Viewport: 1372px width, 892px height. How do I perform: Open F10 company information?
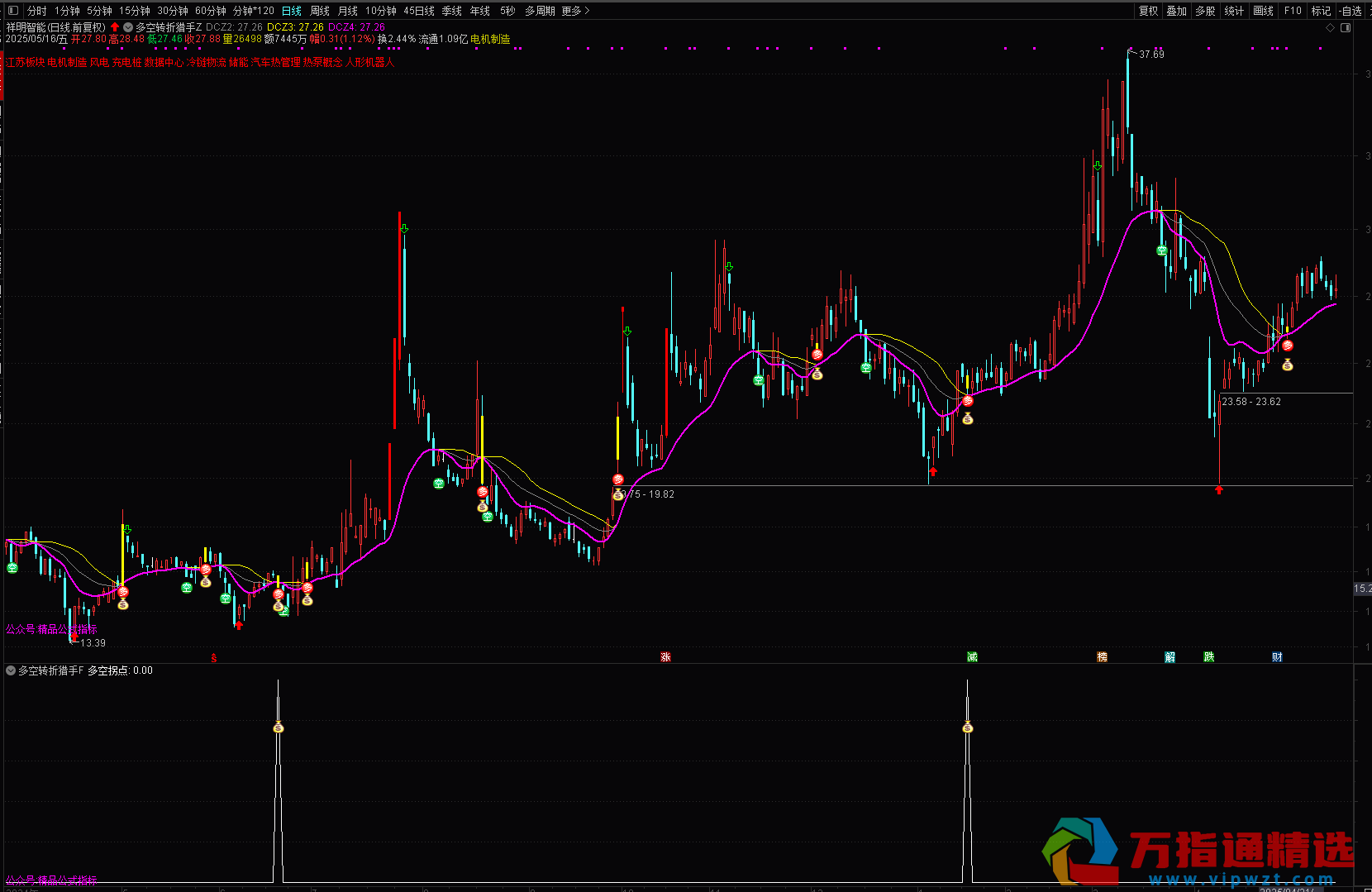pyautogui.click(x=1293, y=11)
